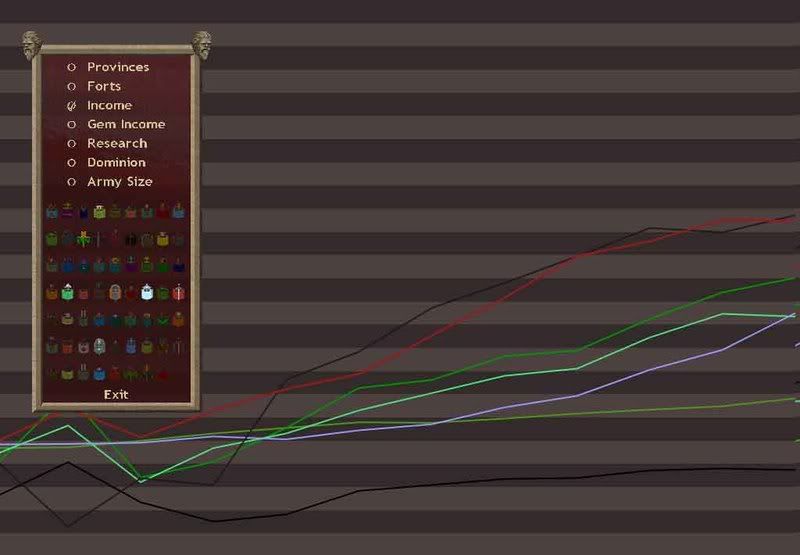Viewport: 800px width, 555px height.
Task: Toggle the bright blue banner in the bottom row
Action: point(99,374)
